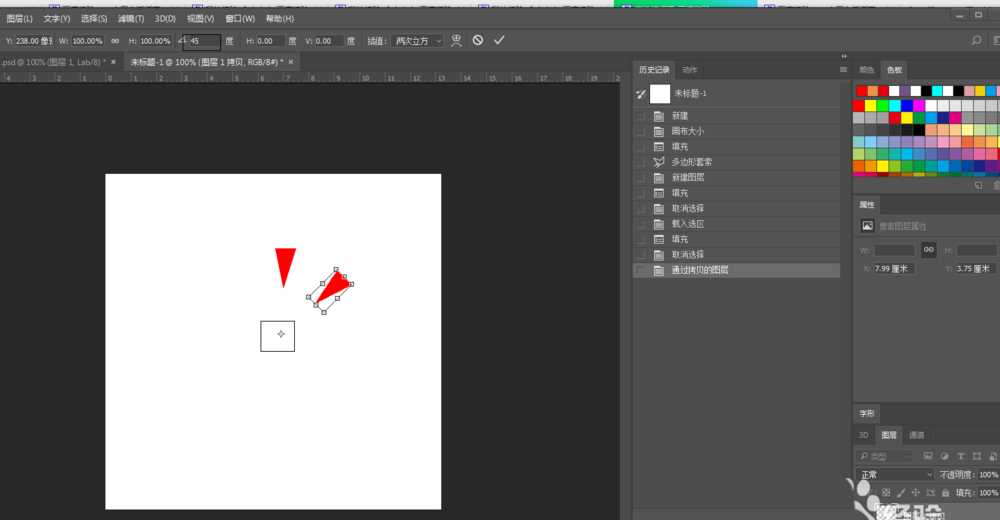Open the 窗口(W) menu
Image resolution: width=1000 pixels, height=520 pixels.
pos(240,18)
